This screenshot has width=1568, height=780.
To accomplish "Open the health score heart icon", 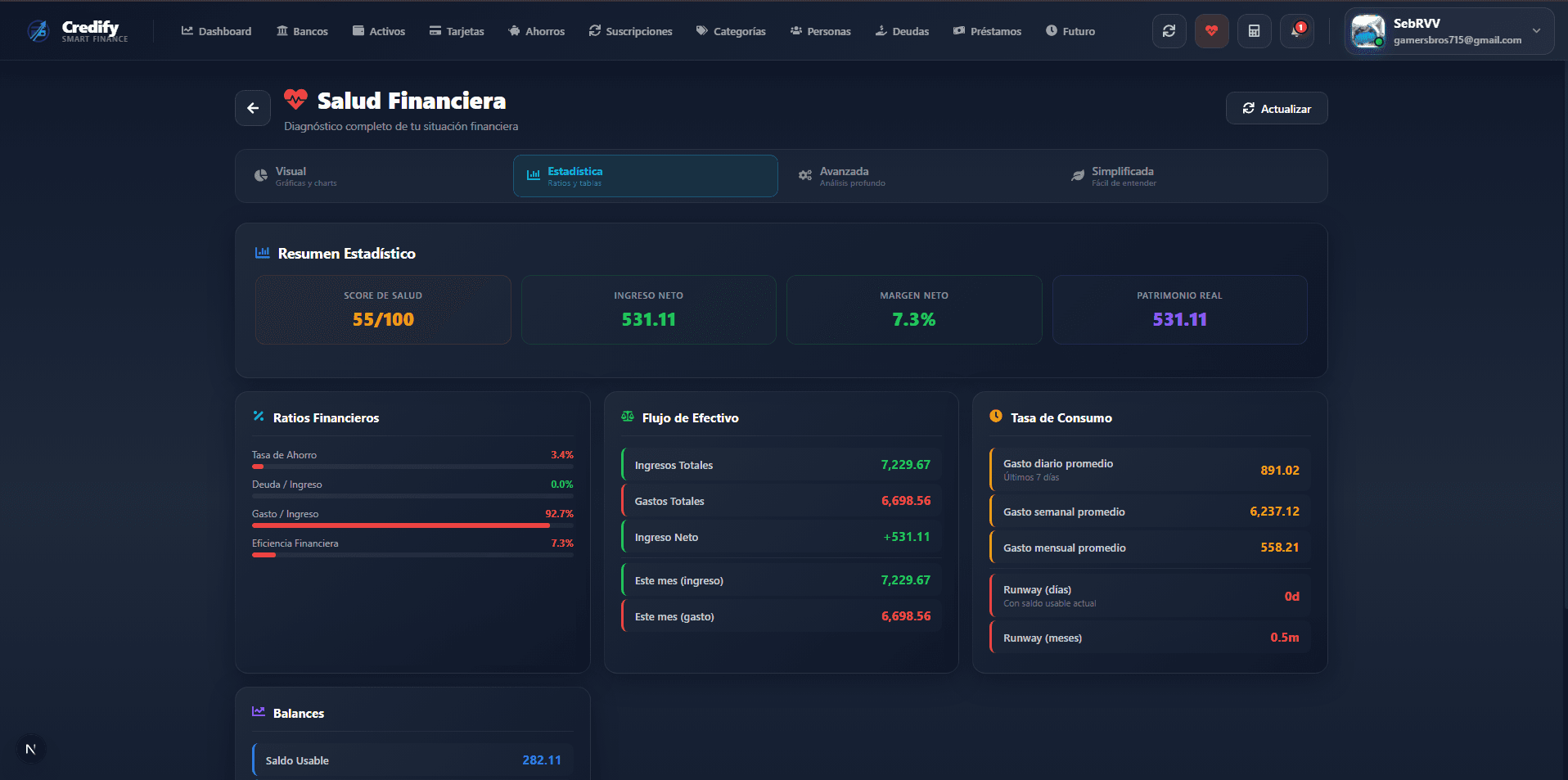I will (1211, 30).
